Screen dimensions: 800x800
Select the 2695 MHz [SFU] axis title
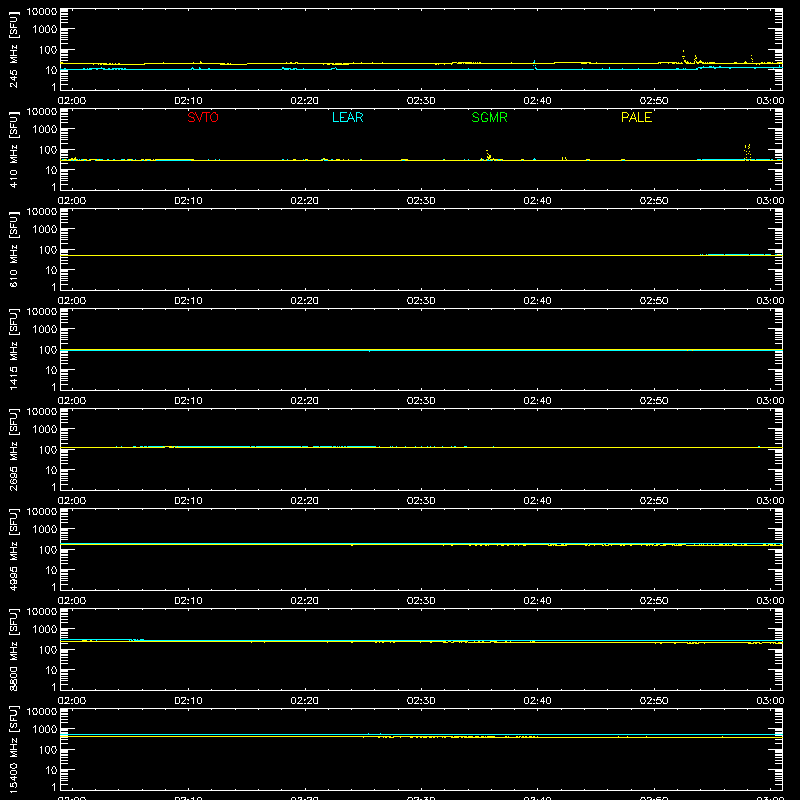pyautogui.click(x=13, y=449)
